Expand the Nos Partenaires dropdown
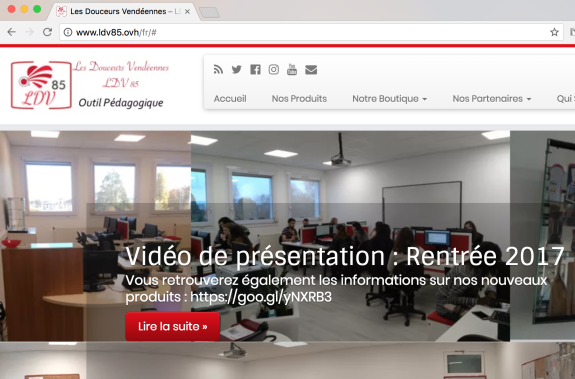 click(492, 99)
